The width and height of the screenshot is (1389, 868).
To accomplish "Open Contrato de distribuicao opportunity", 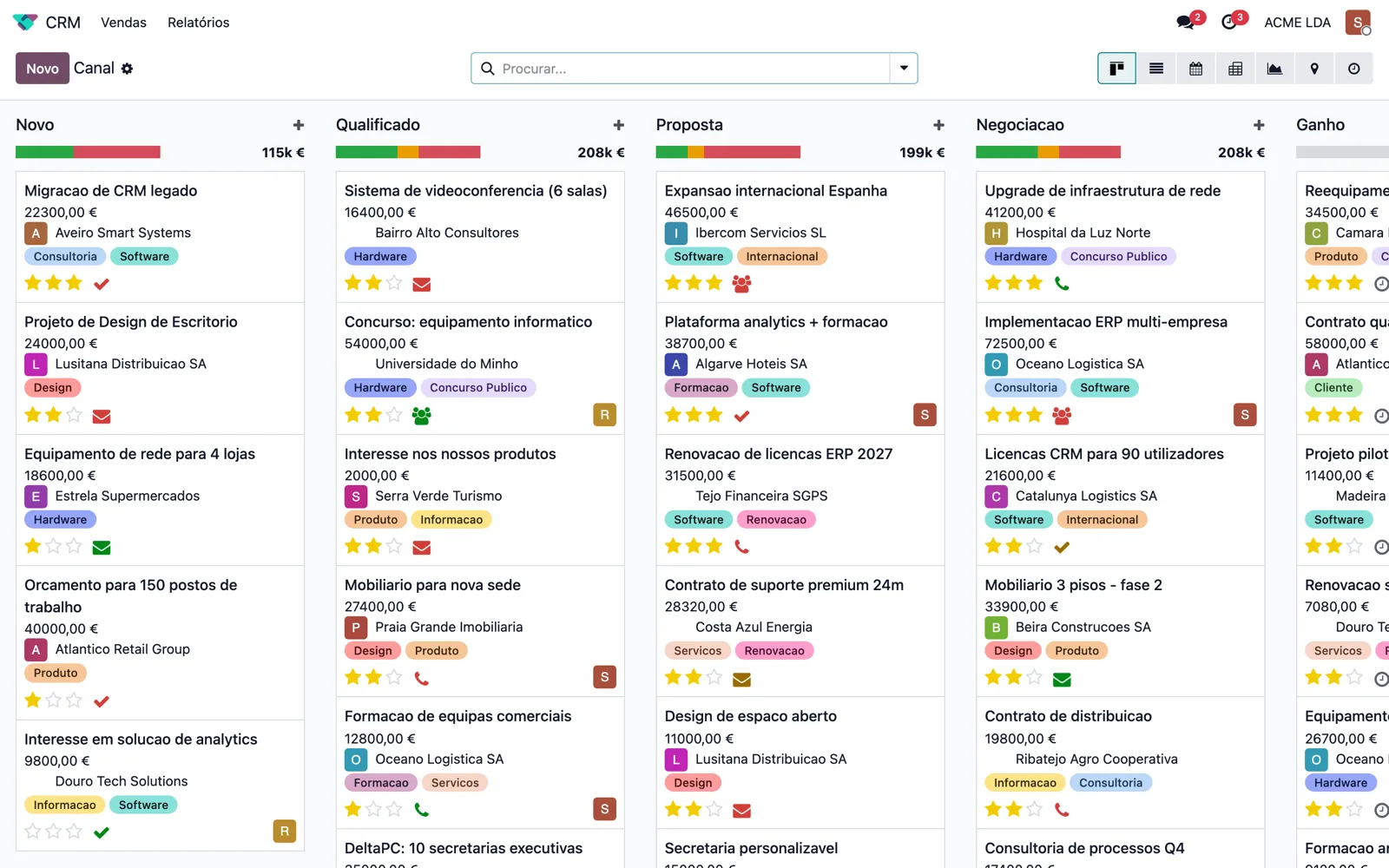I will pyautogui.click(x=1120, y=763).
